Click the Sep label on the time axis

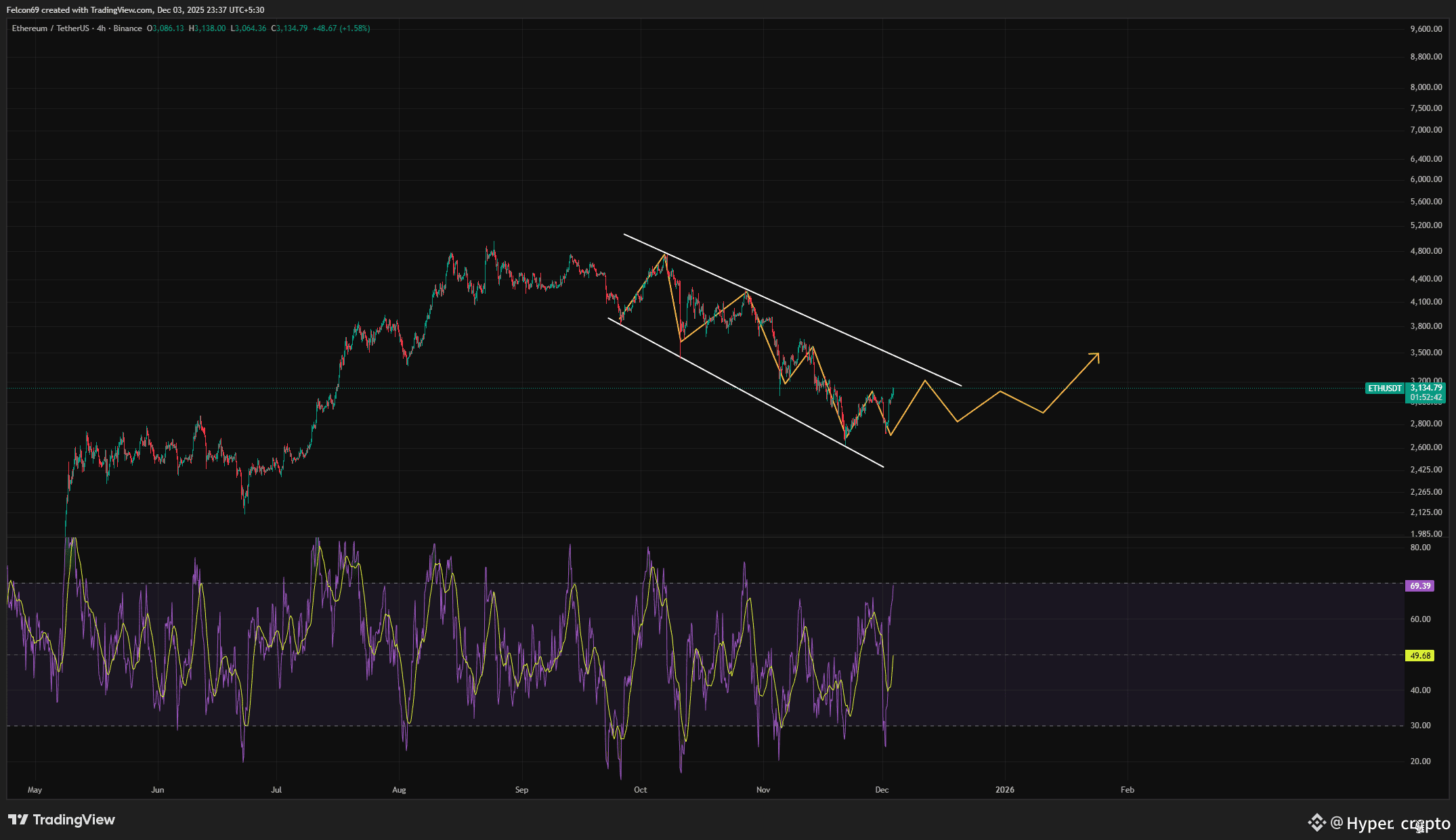tap(521, 790)
